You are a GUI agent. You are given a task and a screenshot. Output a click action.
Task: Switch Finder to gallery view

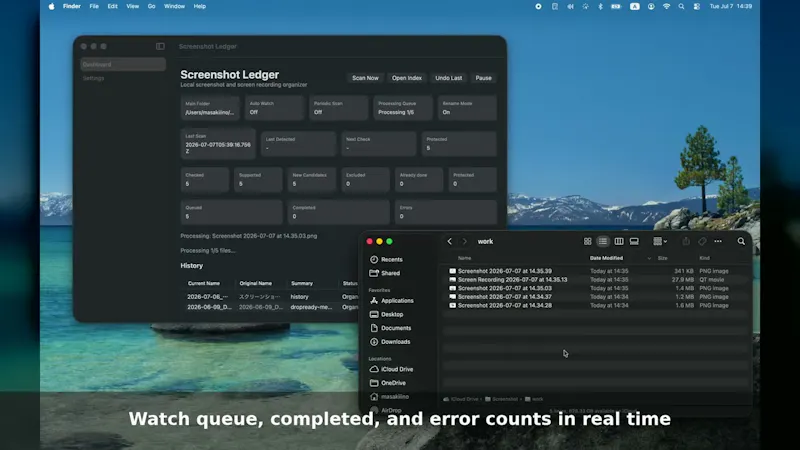point(634,241)
